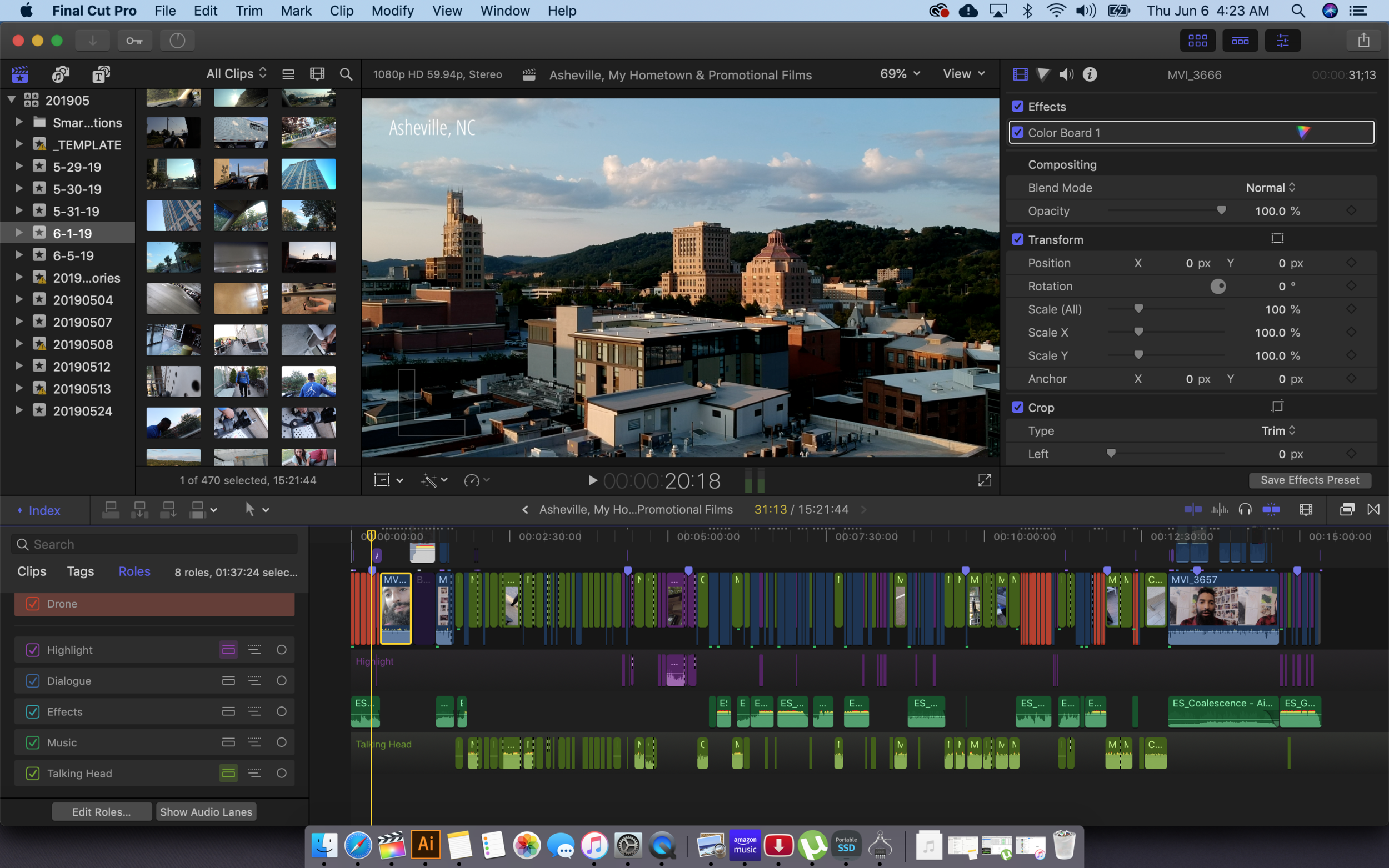1389x868 pixels.
Task: Click the Transform on-screen controls icon
Action: click(x=1278, y=239)
